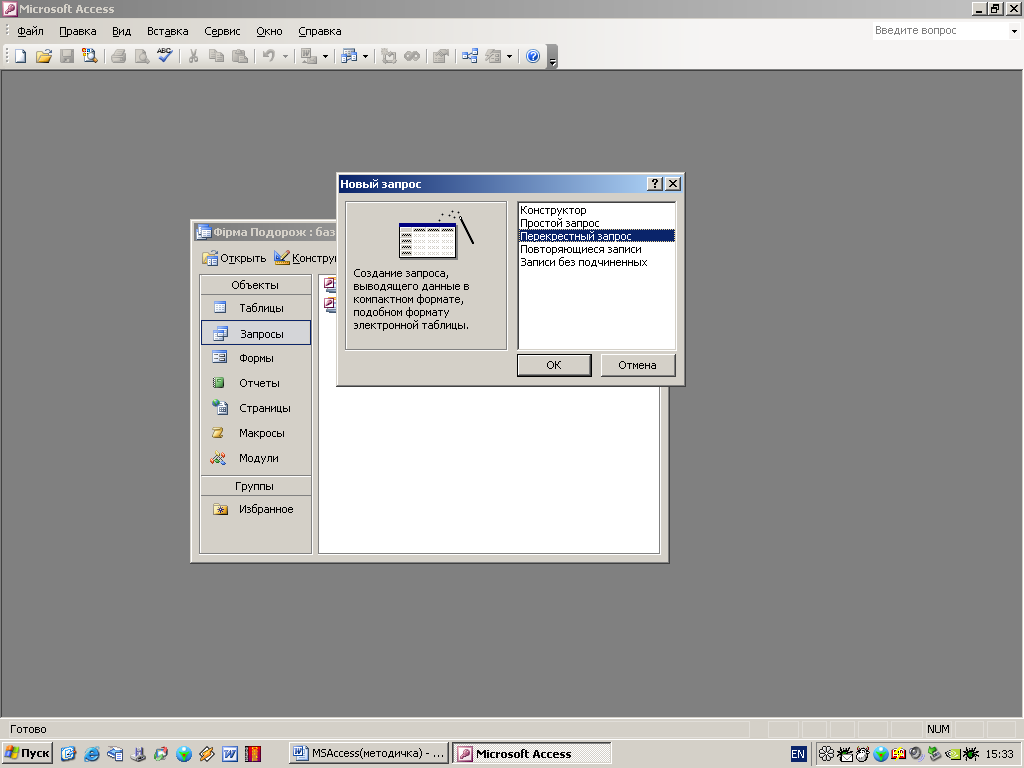The height and width of the screenshot is (768, 1024).
Task: Cancel dialog with Отмена button
Action: point(637,365)
